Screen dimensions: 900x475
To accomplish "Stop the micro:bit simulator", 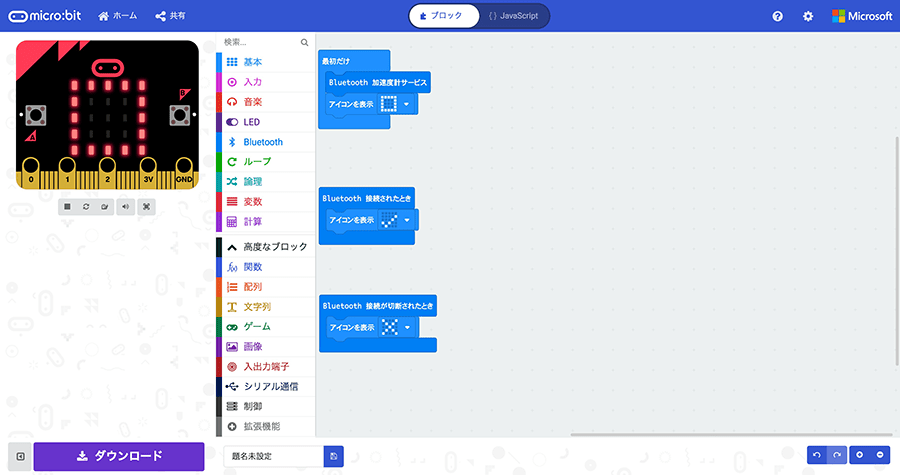I will (67, 207).
